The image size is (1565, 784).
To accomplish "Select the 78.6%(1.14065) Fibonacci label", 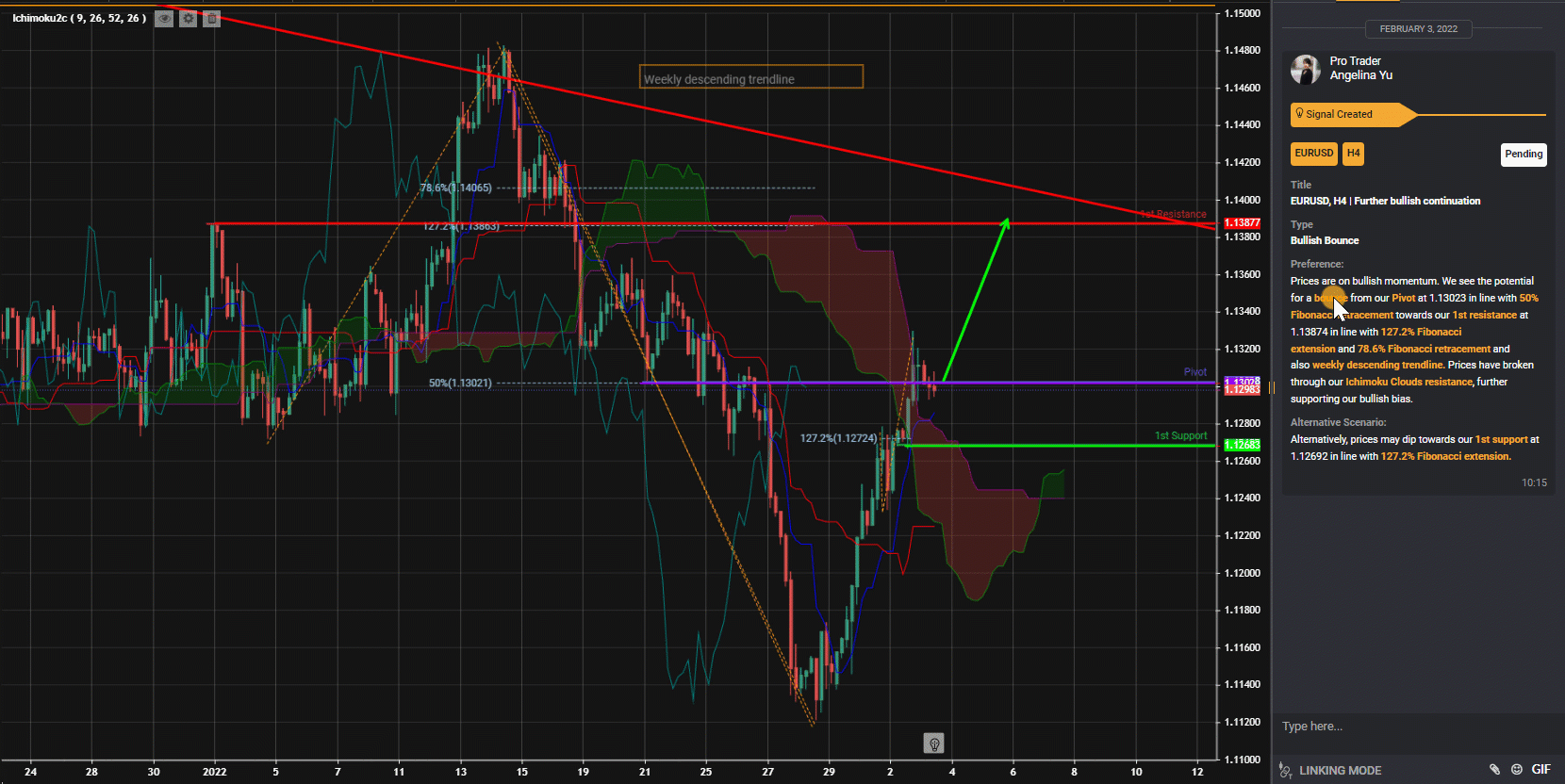I will [455, 188].
